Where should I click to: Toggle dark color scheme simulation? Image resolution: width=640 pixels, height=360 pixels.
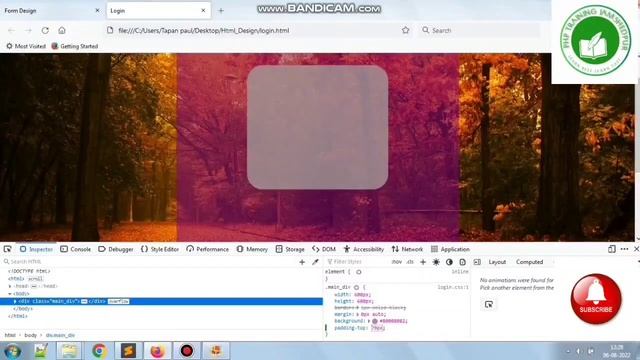(x=449, y=262)
